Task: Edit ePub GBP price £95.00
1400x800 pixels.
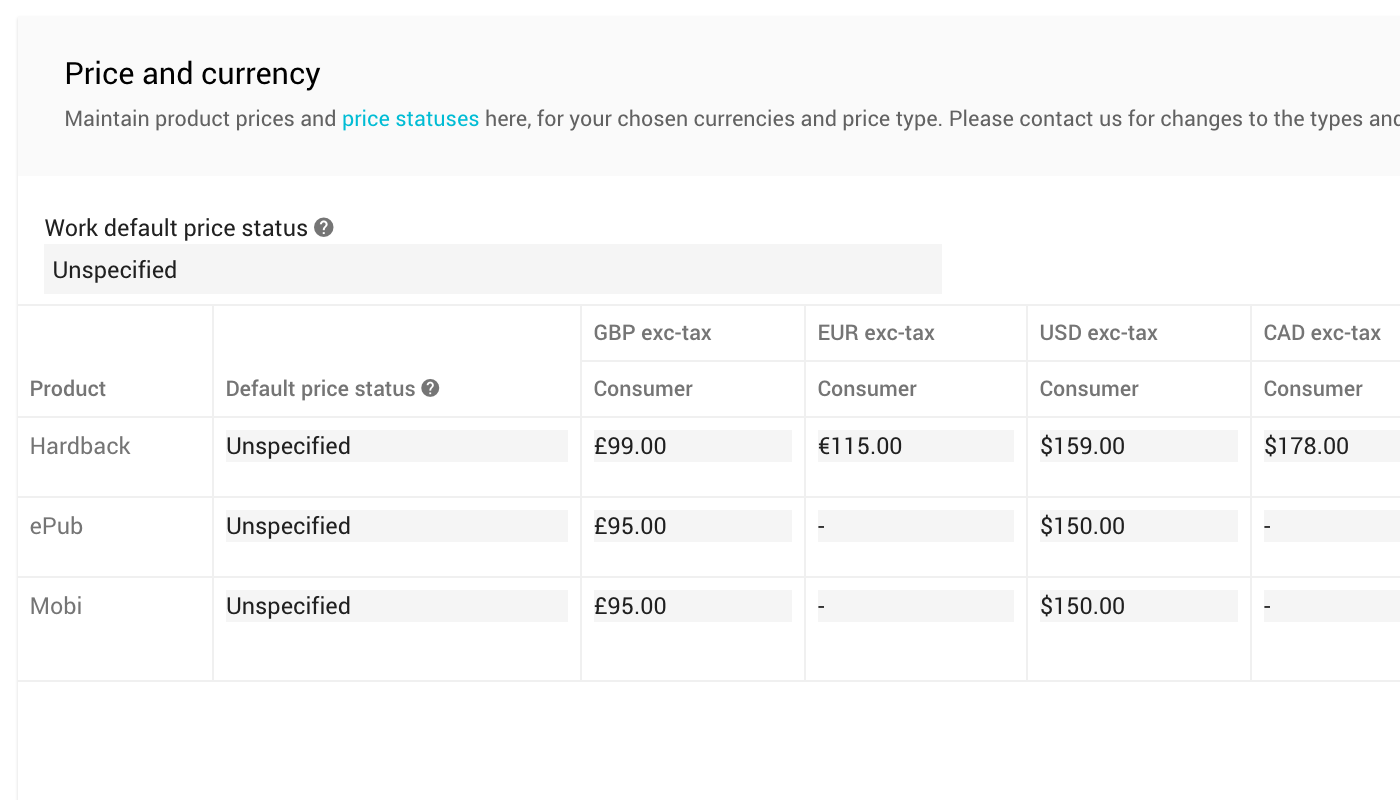Action: pos(692,526)
